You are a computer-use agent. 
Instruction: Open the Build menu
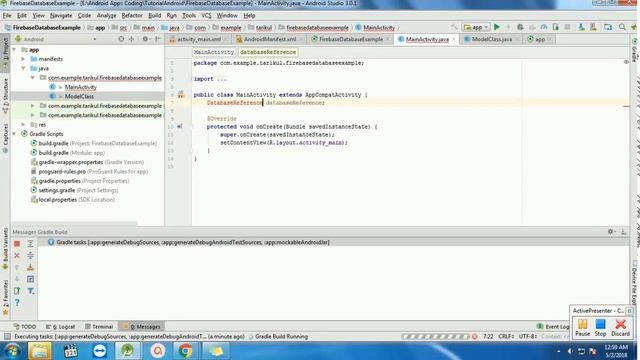click(x=154, y=16)
